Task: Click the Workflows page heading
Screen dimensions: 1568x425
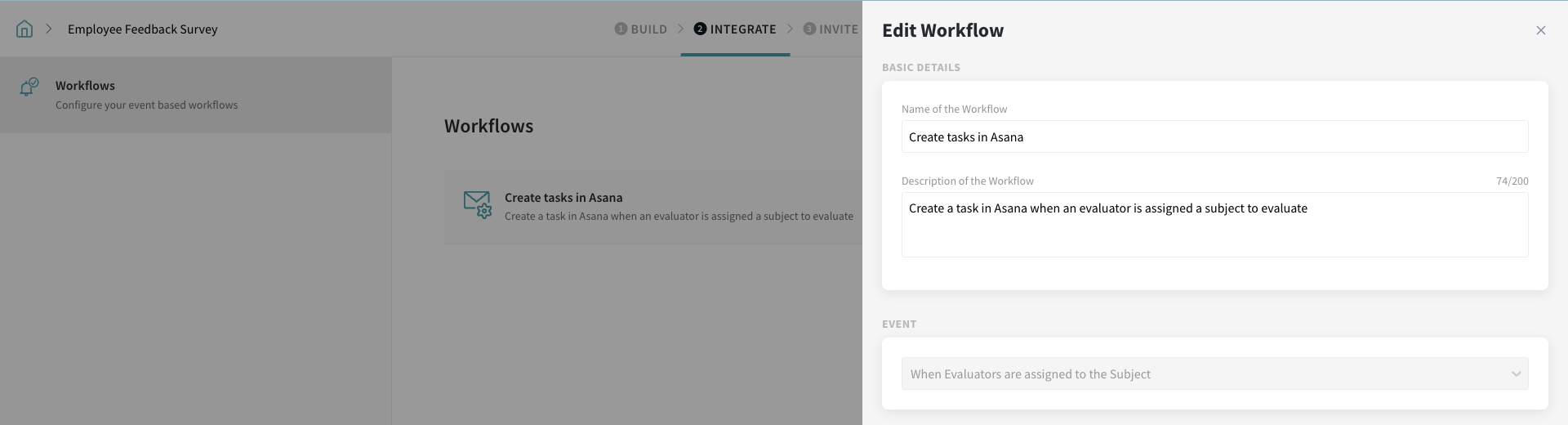Action: pyautogui.click(x=488, y=127)
